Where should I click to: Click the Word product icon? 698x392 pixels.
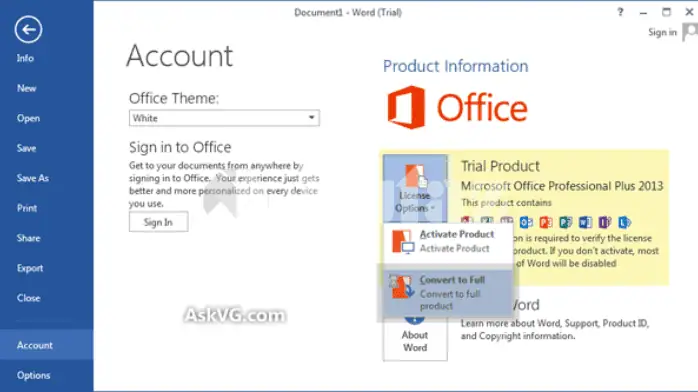[x=585, y=222]
